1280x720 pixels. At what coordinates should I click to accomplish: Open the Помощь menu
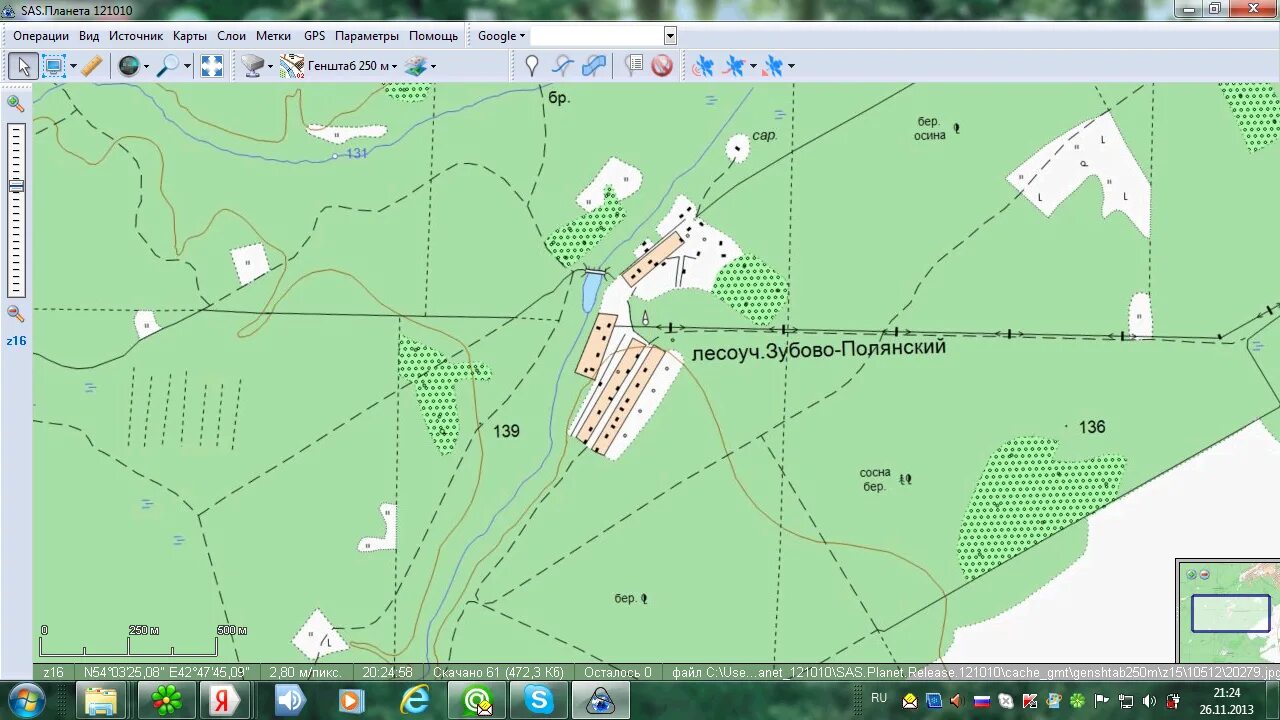433,36
